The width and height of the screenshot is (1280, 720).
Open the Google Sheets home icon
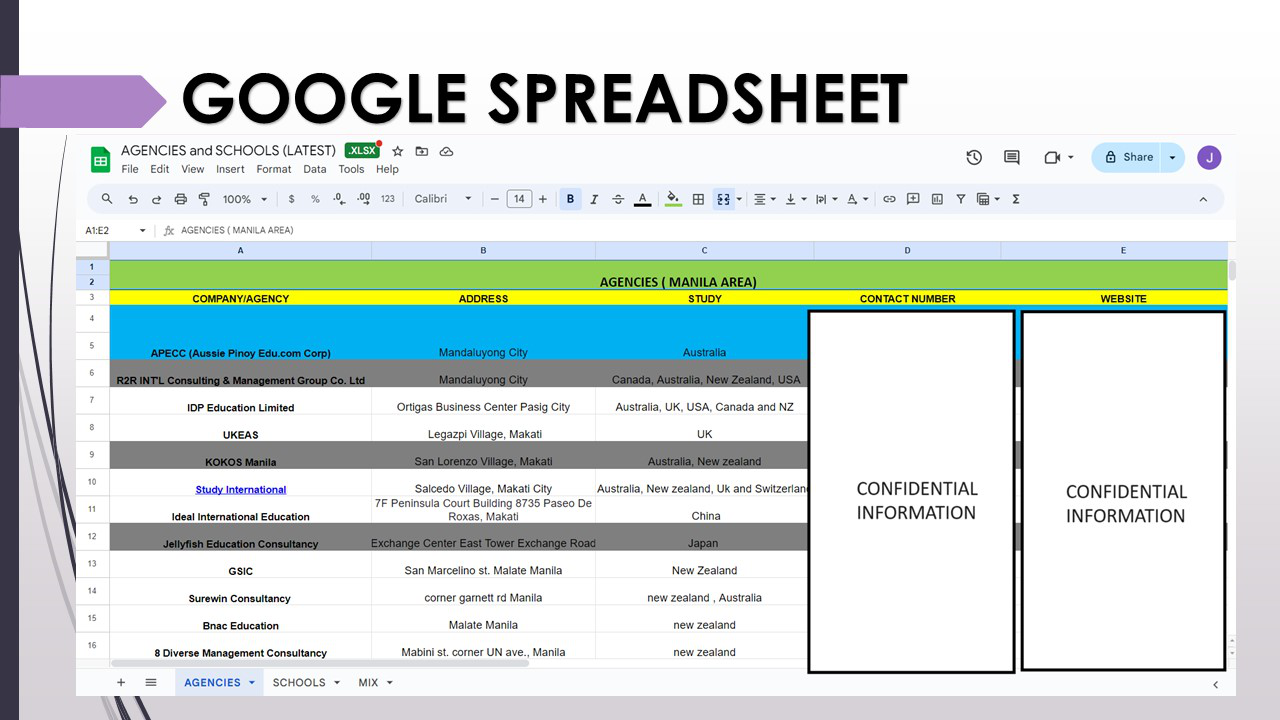pos(100,159)
